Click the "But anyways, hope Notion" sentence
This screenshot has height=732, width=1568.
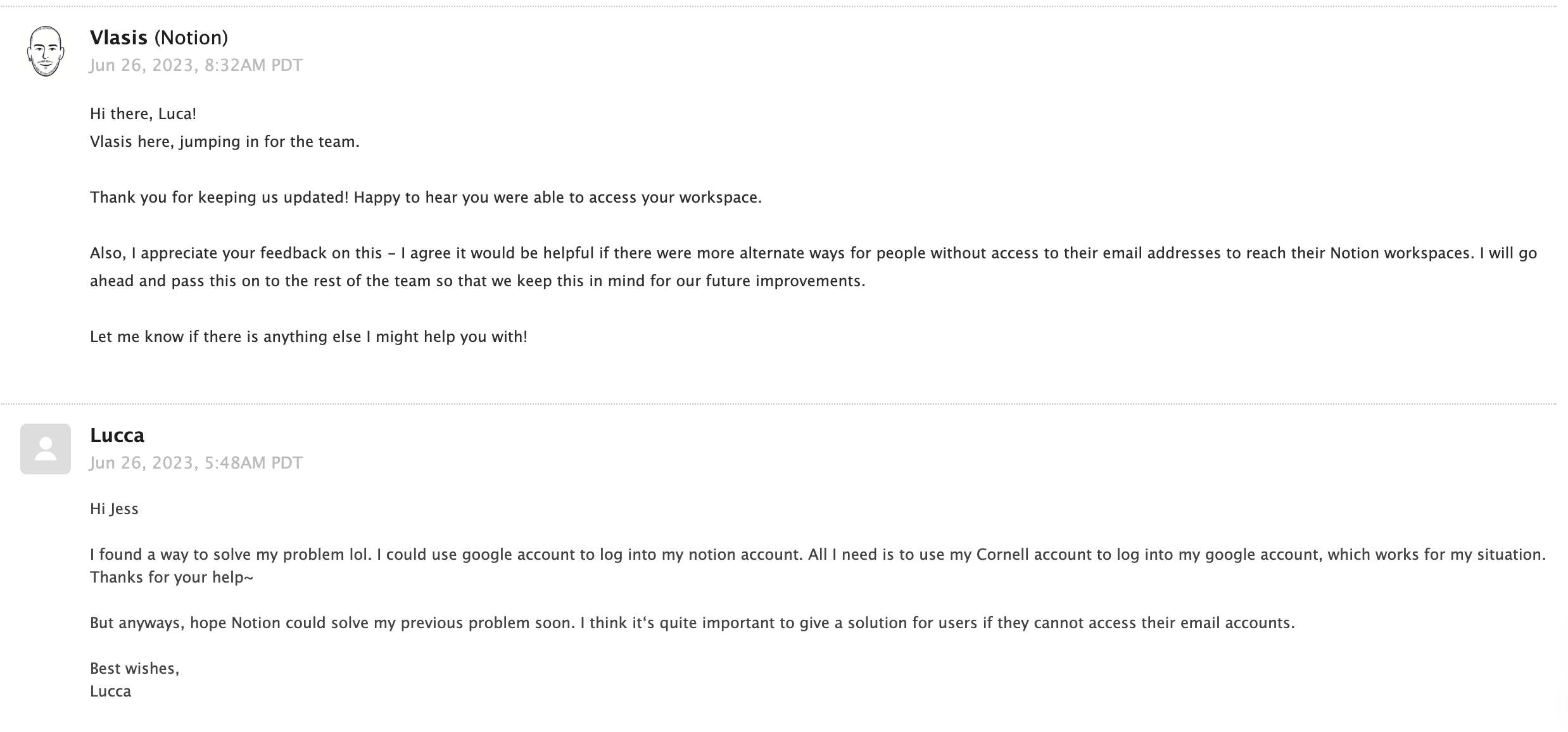pyautogui.click(x=692, y=623)
